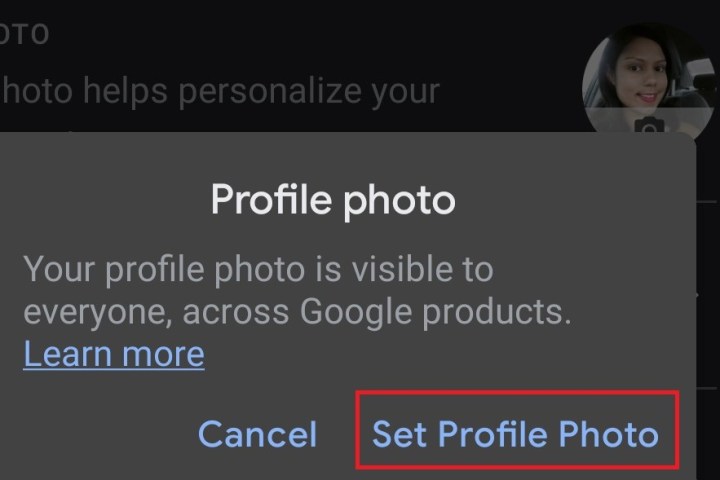Tap the camera icon on the profile picture
720x480 pixels.
(651, 127)
